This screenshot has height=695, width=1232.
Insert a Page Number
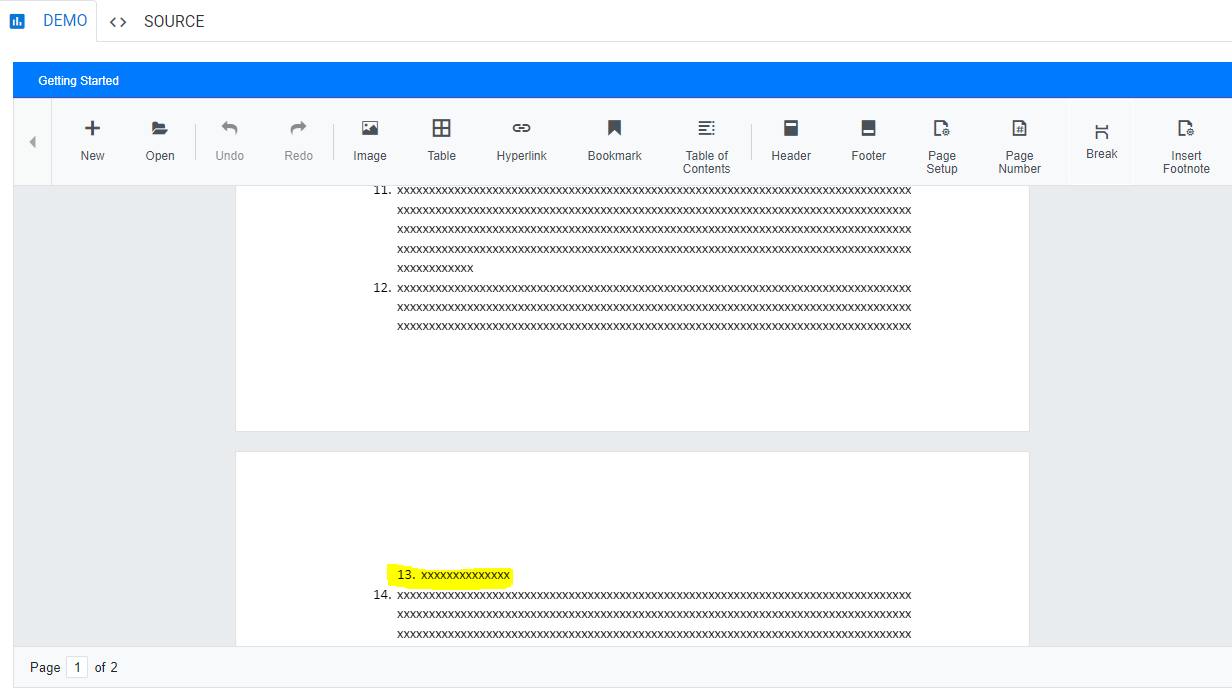(1019, 129)
